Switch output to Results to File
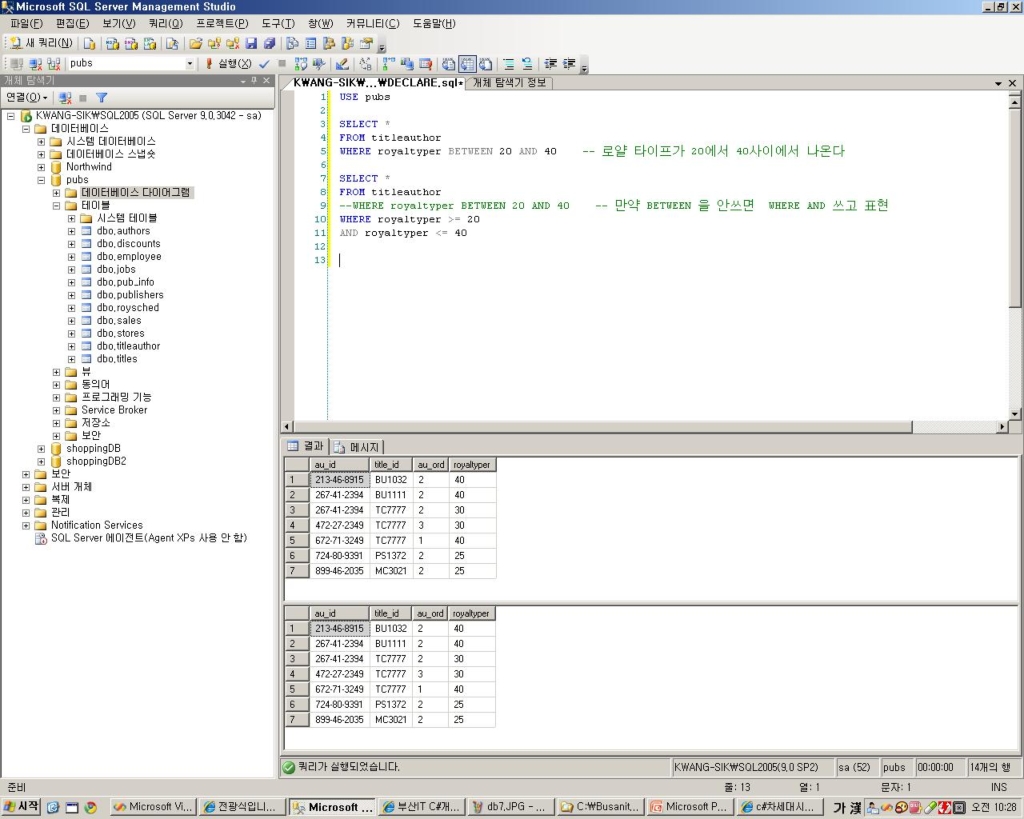 pos(486,63)
